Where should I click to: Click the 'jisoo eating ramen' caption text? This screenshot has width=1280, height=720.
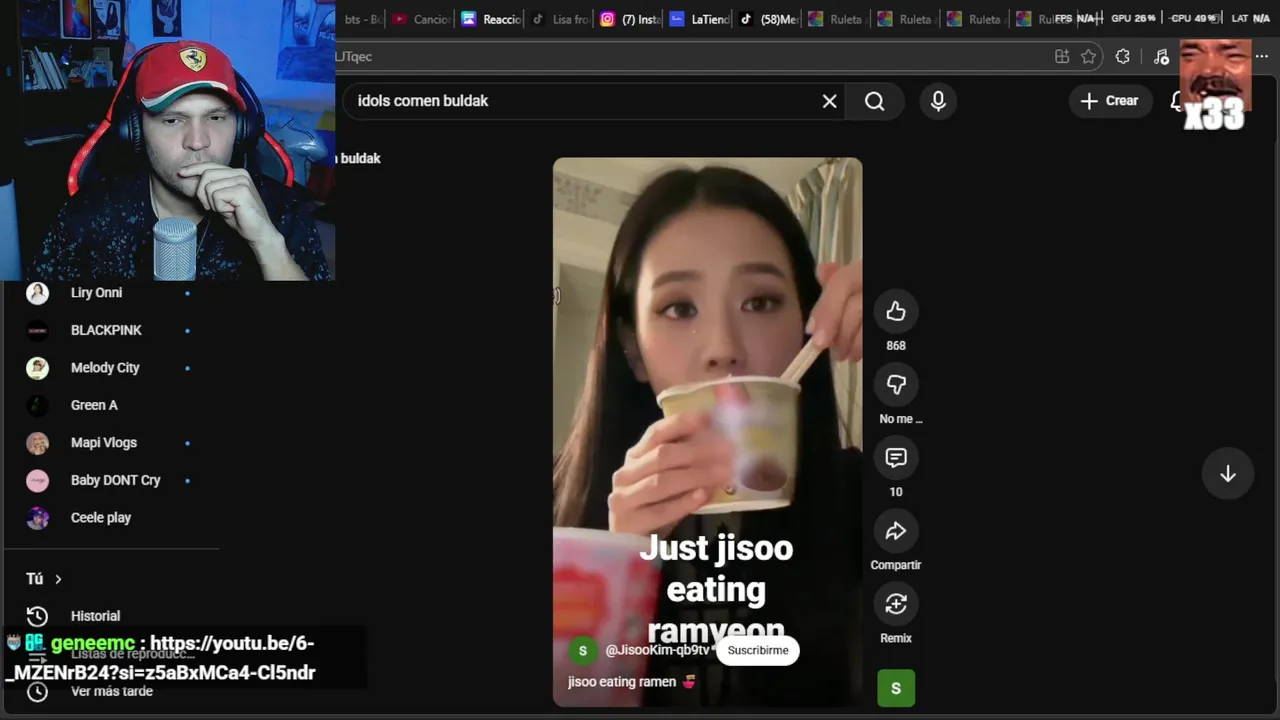pos(622,682)
